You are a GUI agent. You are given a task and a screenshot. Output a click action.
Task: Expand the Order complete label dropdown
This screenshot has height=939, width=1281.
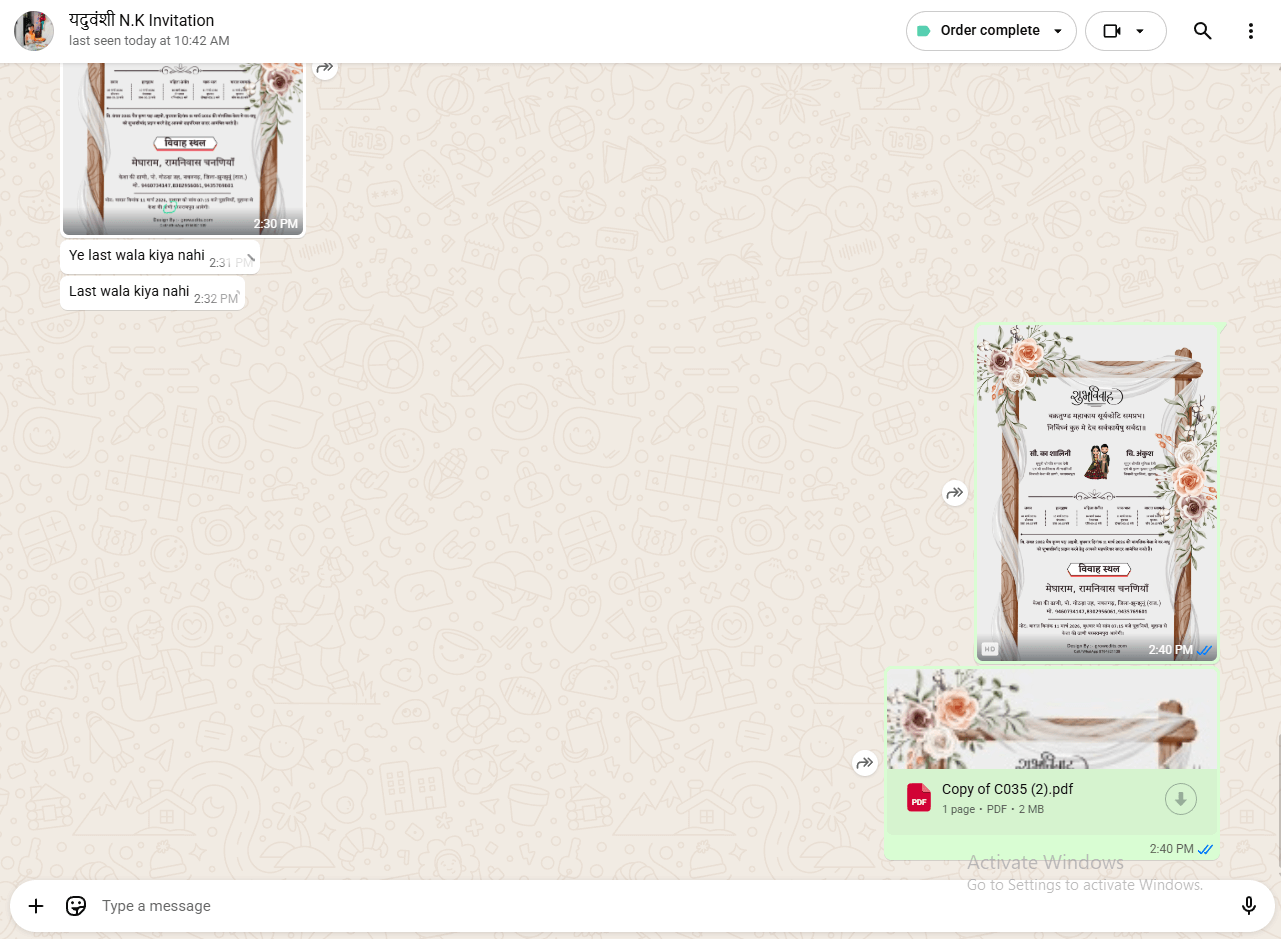pos(1058,31)
